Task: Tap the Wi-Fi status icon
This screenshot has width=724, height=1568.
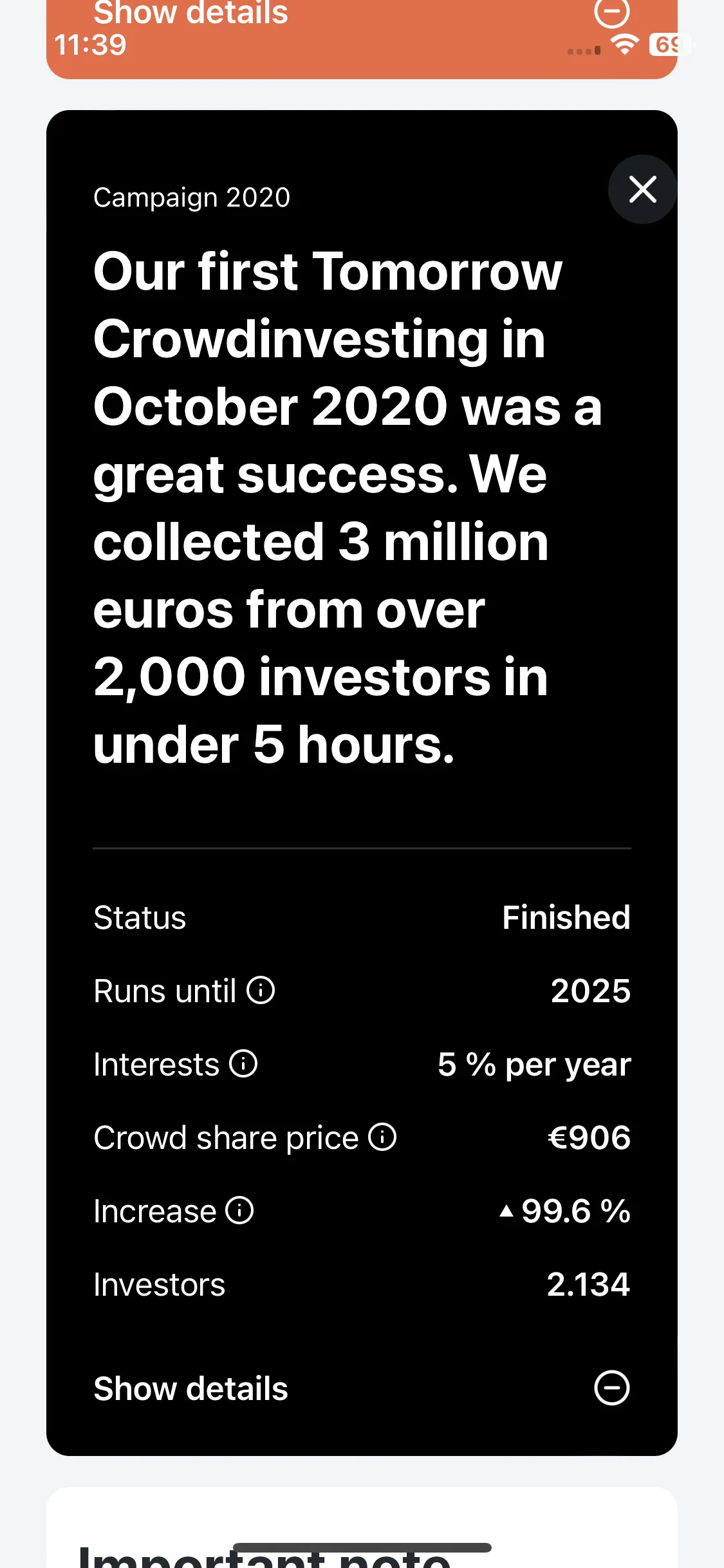Action: point(624,44)
